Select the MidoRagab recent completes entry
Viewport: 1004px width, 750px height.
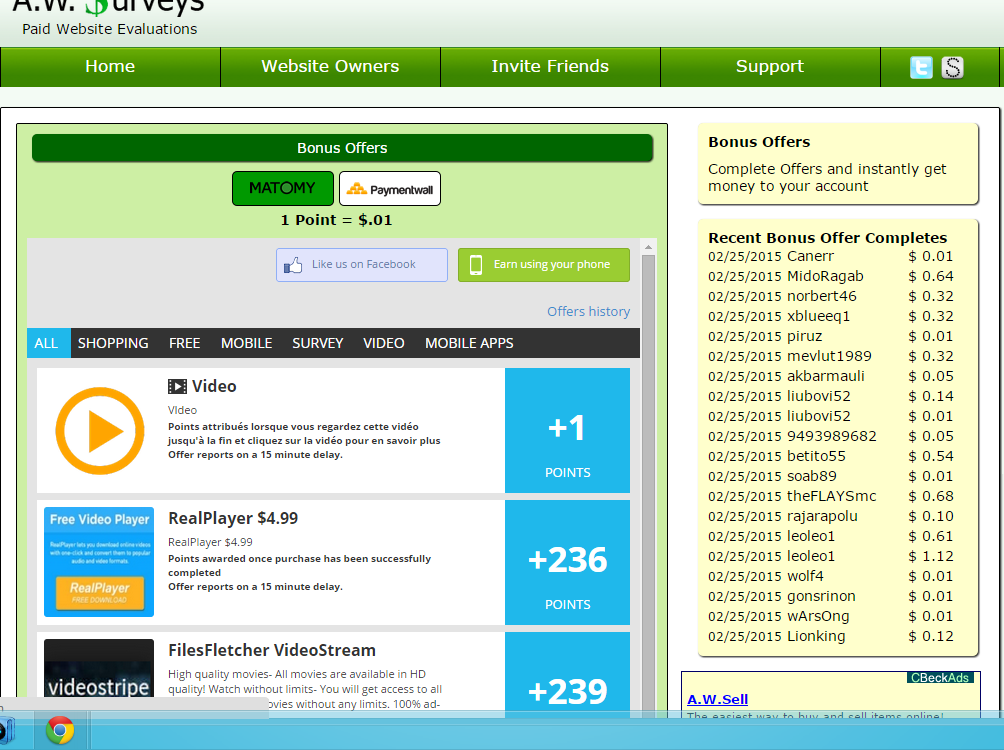[831, 276]
